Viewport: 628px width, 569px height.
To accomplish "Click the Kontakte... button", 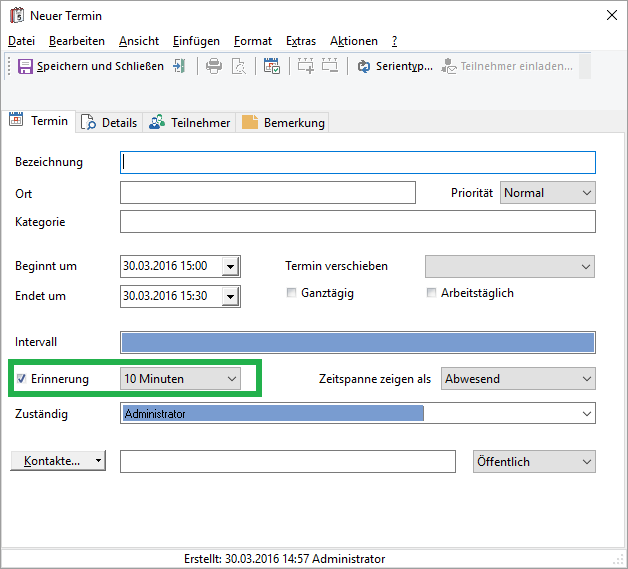I will tap(58, 460).
